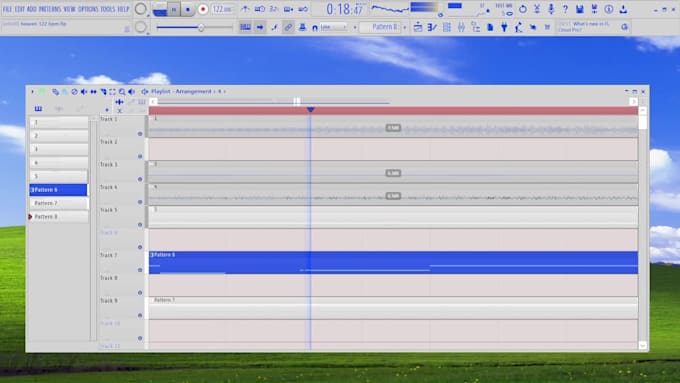The height and width of the screenshot is (383, 680).
Task: Click the 122 tempo field
Action: pyautogui.click(x=222, y=9)
